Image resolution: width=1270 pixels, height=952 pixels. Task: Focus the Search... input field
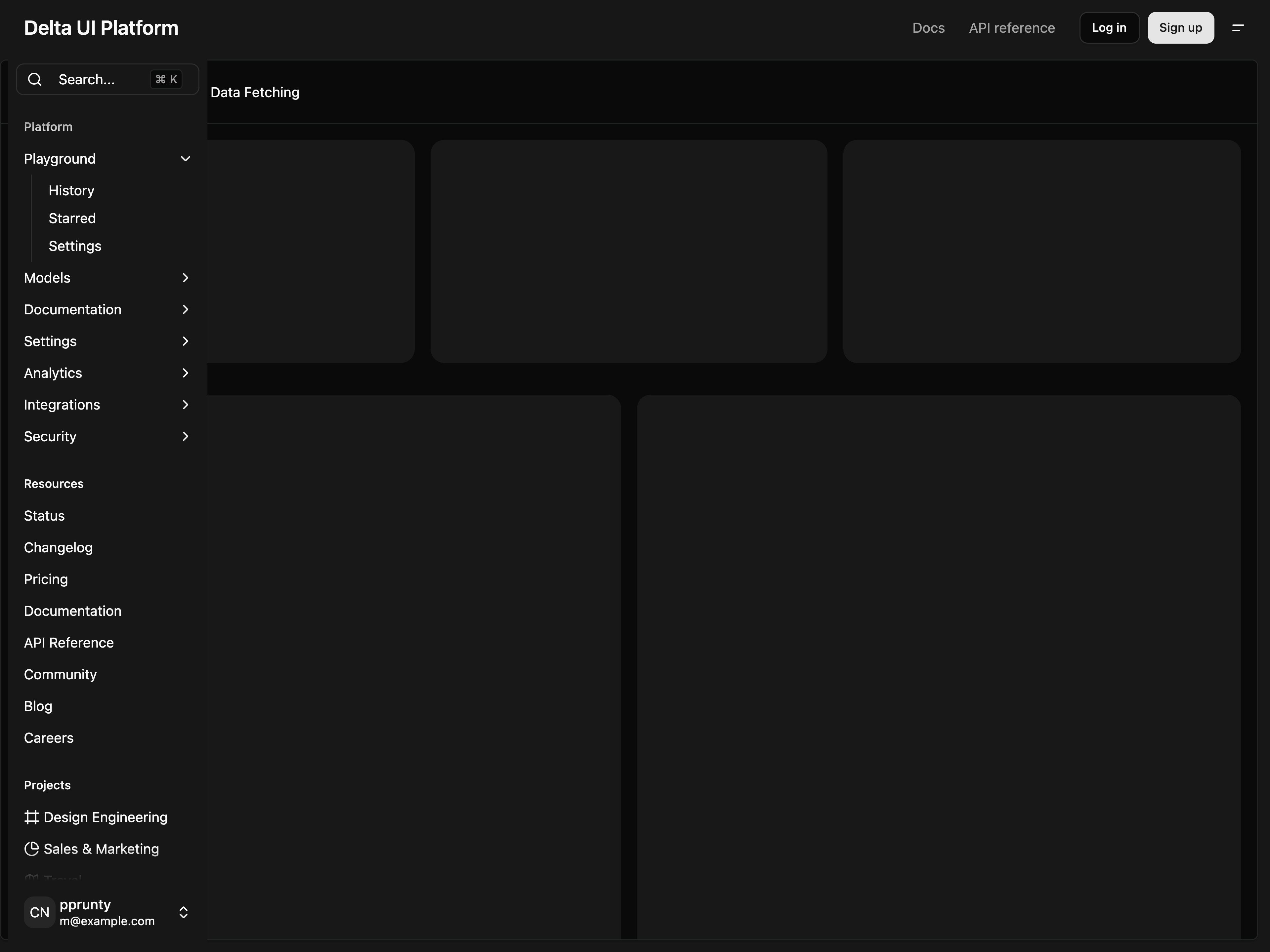point(107,79)
